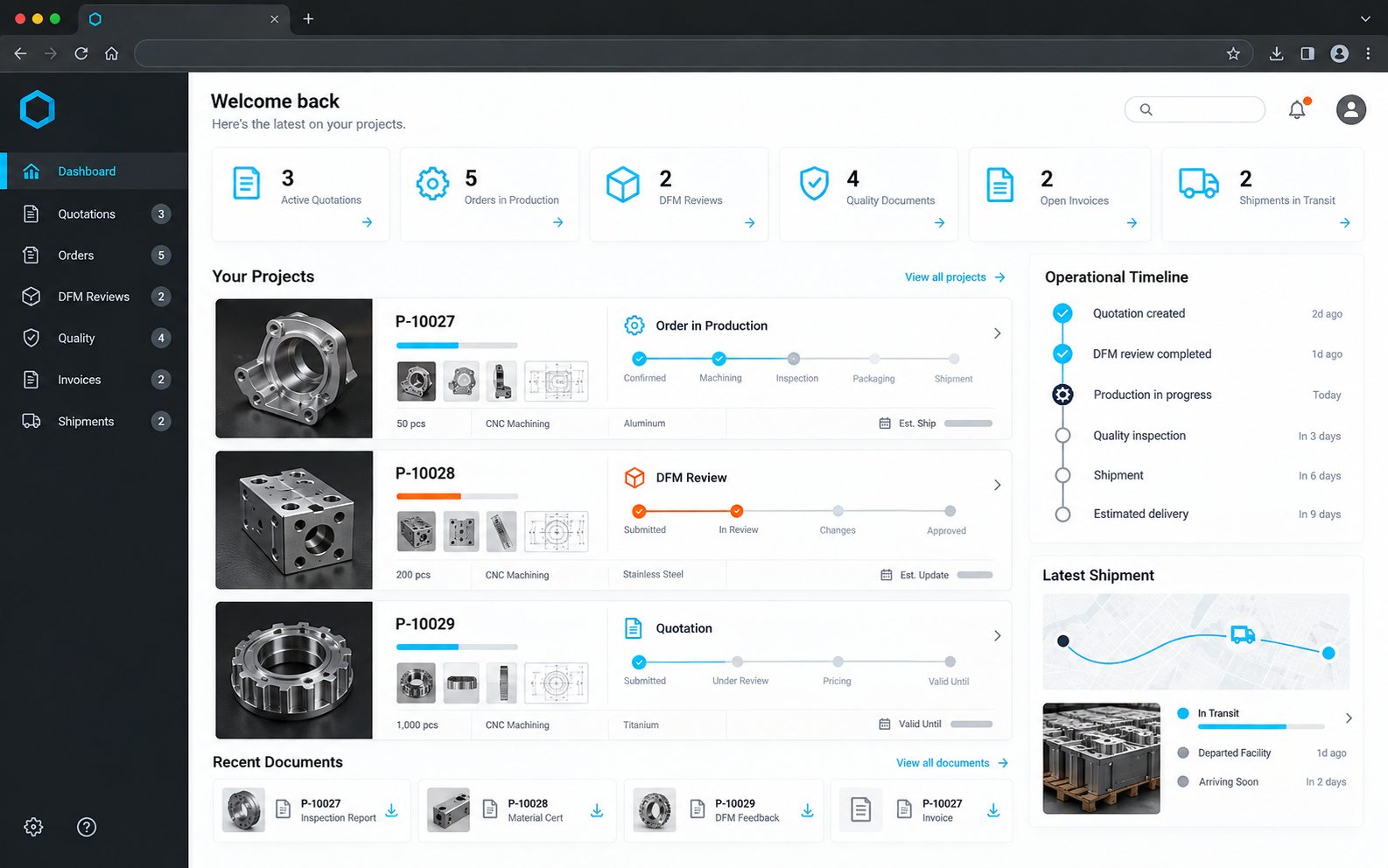The image size is (1388, 868).
Task: Click the Shipments in Transit truck icon
Action: click(x=1198, y=184)
